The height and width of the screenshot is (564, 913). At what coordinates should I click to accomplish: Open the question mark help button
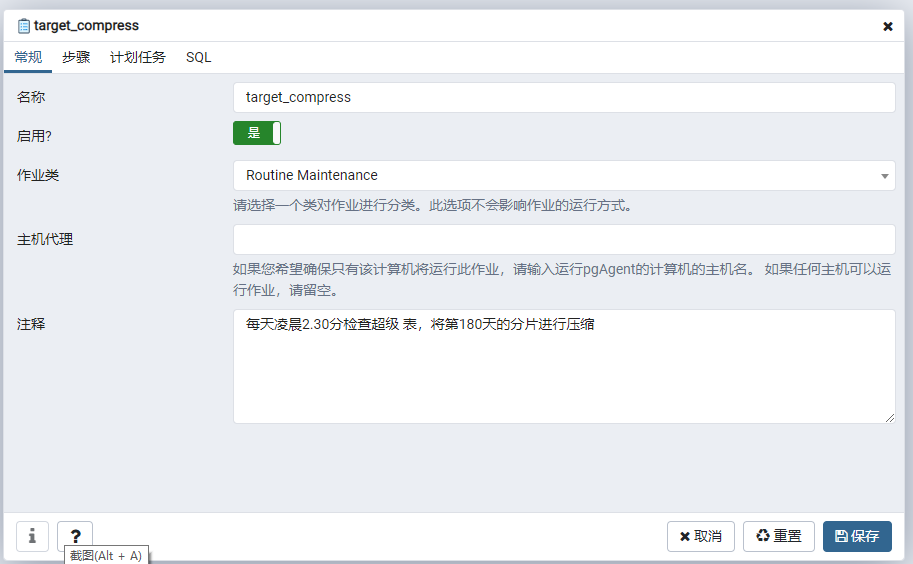click(x=75, y=535)
